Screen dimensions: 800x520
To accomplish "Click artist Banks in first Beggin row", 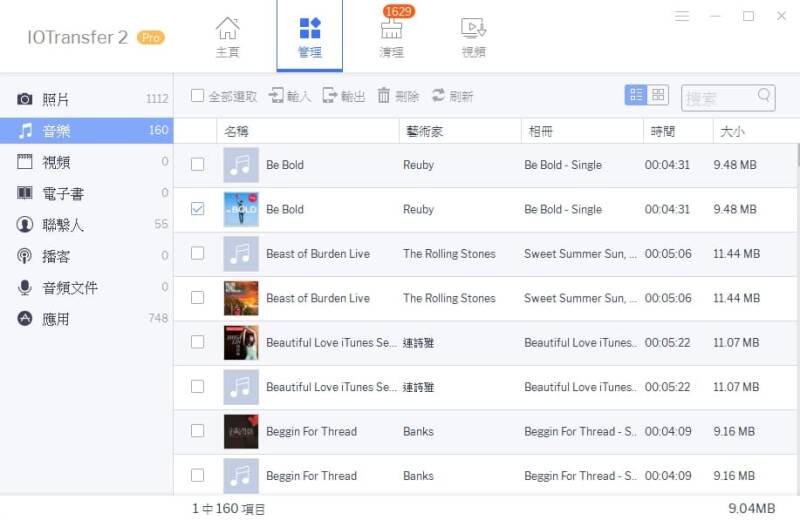I will [418, 431].
